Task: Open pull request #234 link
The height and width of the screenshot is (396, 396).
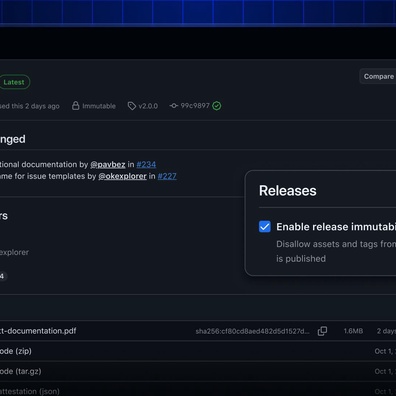Action: click(146, 165)
